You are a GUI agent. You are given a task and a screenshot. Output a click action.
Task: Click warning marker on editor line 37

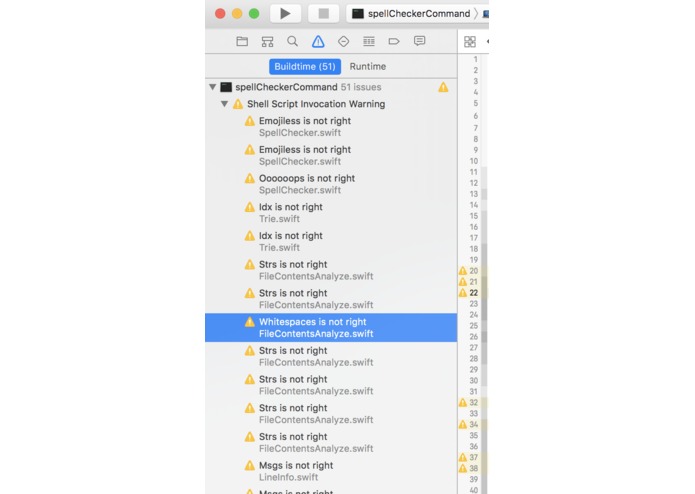pyautogui.click(x=463, y=457)
